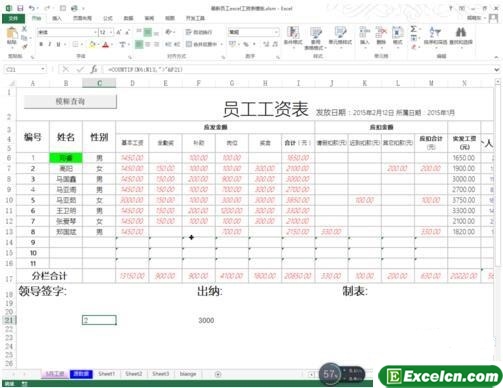Click the fuzzy query button above the table

(x=70, y=101)
